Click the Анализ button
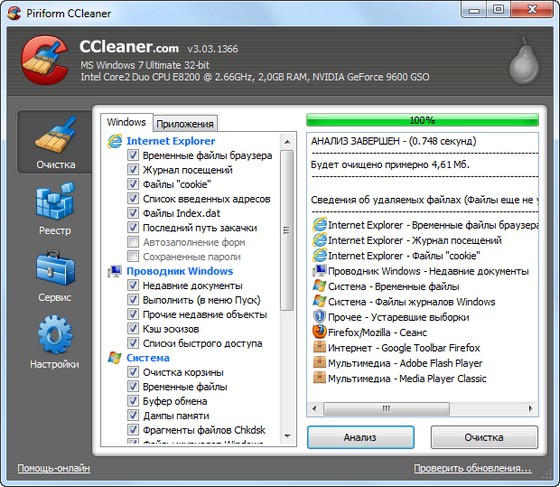 [x=360, y=437]
